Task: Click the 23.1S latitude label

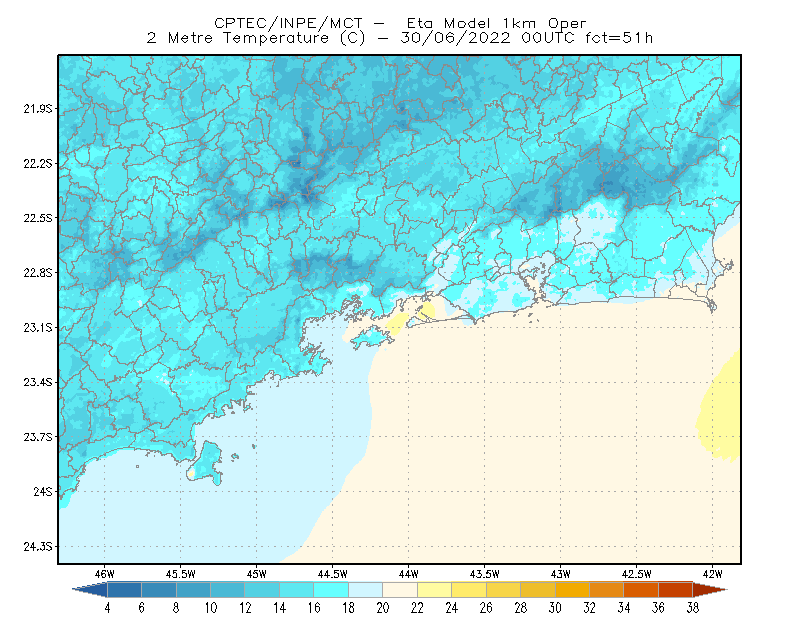Action: (38, 328)
